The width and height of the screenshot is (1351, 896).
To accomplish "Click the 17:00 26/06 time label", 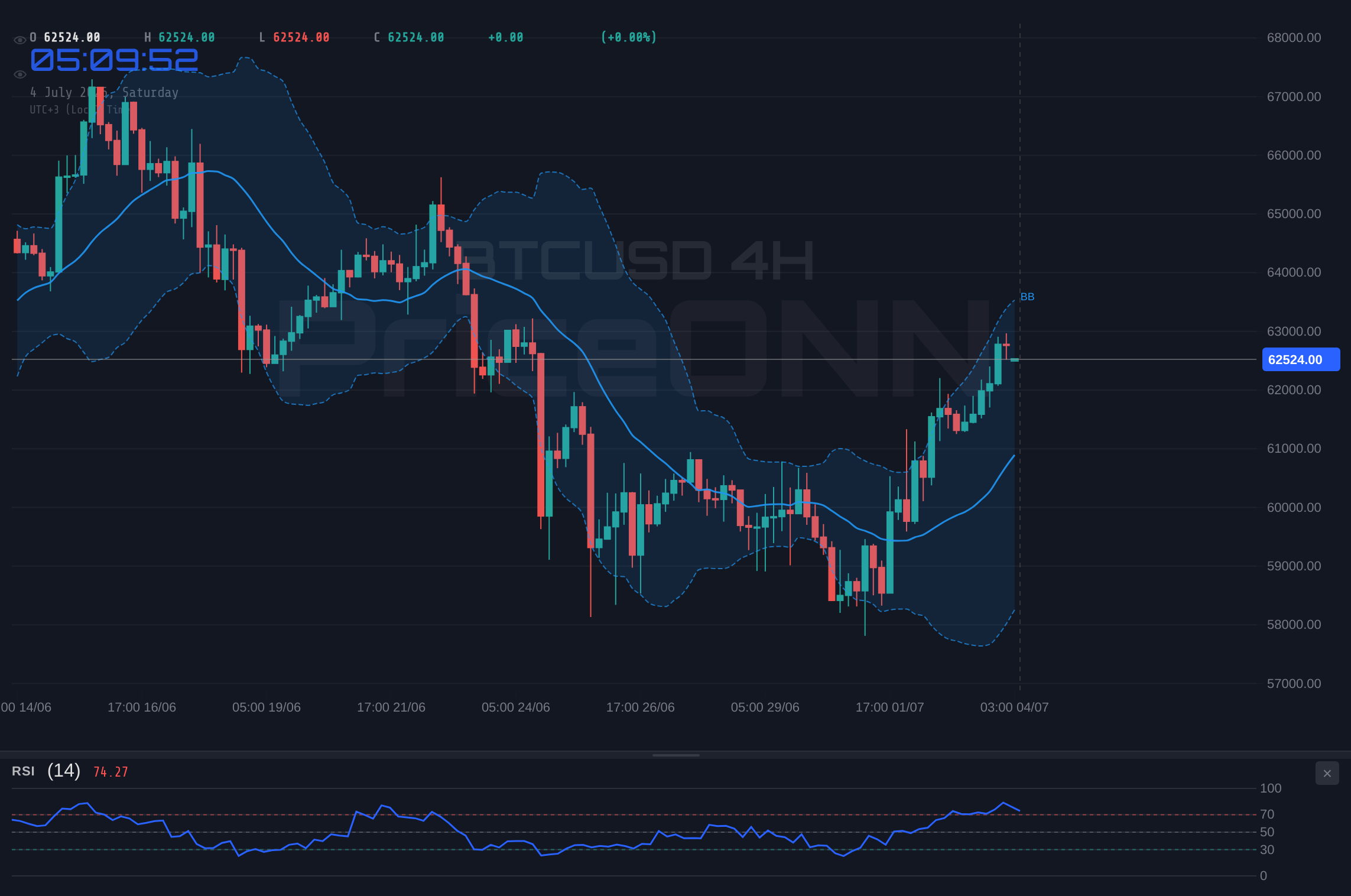I will [641, 707].
